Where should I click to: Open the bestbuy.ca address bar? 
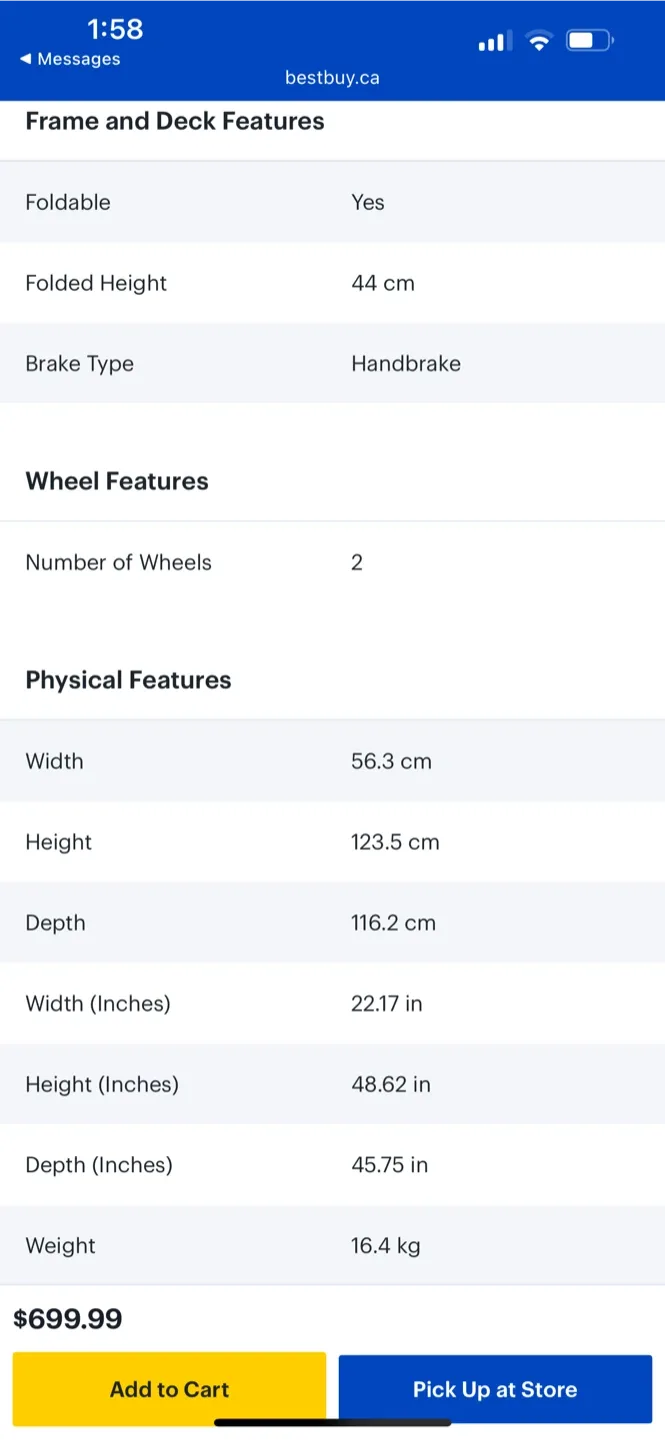[x=332, y=78]
